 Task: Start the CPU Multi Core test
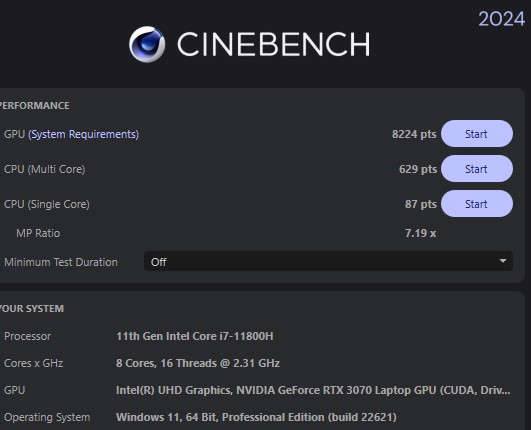pyautogui.click(x=476, y=169)
